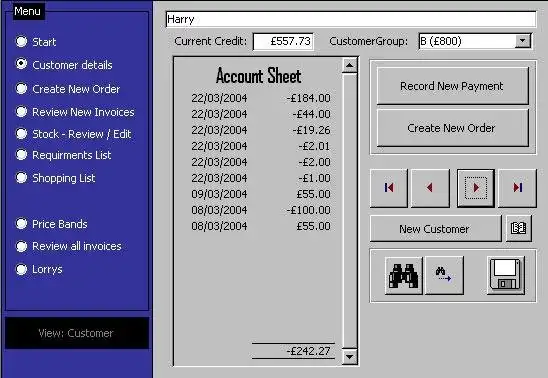548x378 pixels.
Task: Click the Record New Payment button
Action: click(x=453, y=86)
